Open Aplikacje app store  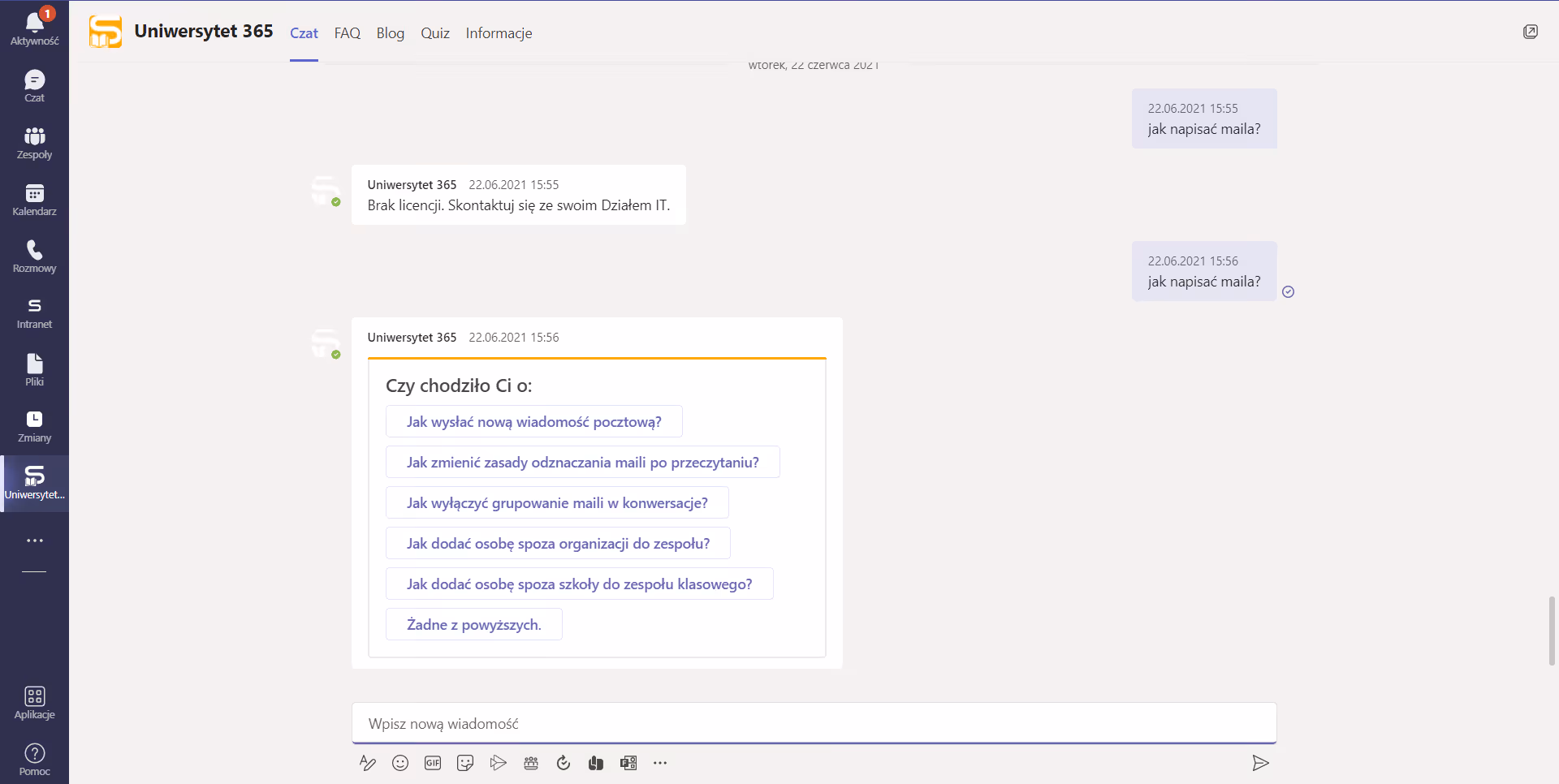point(34,703)
